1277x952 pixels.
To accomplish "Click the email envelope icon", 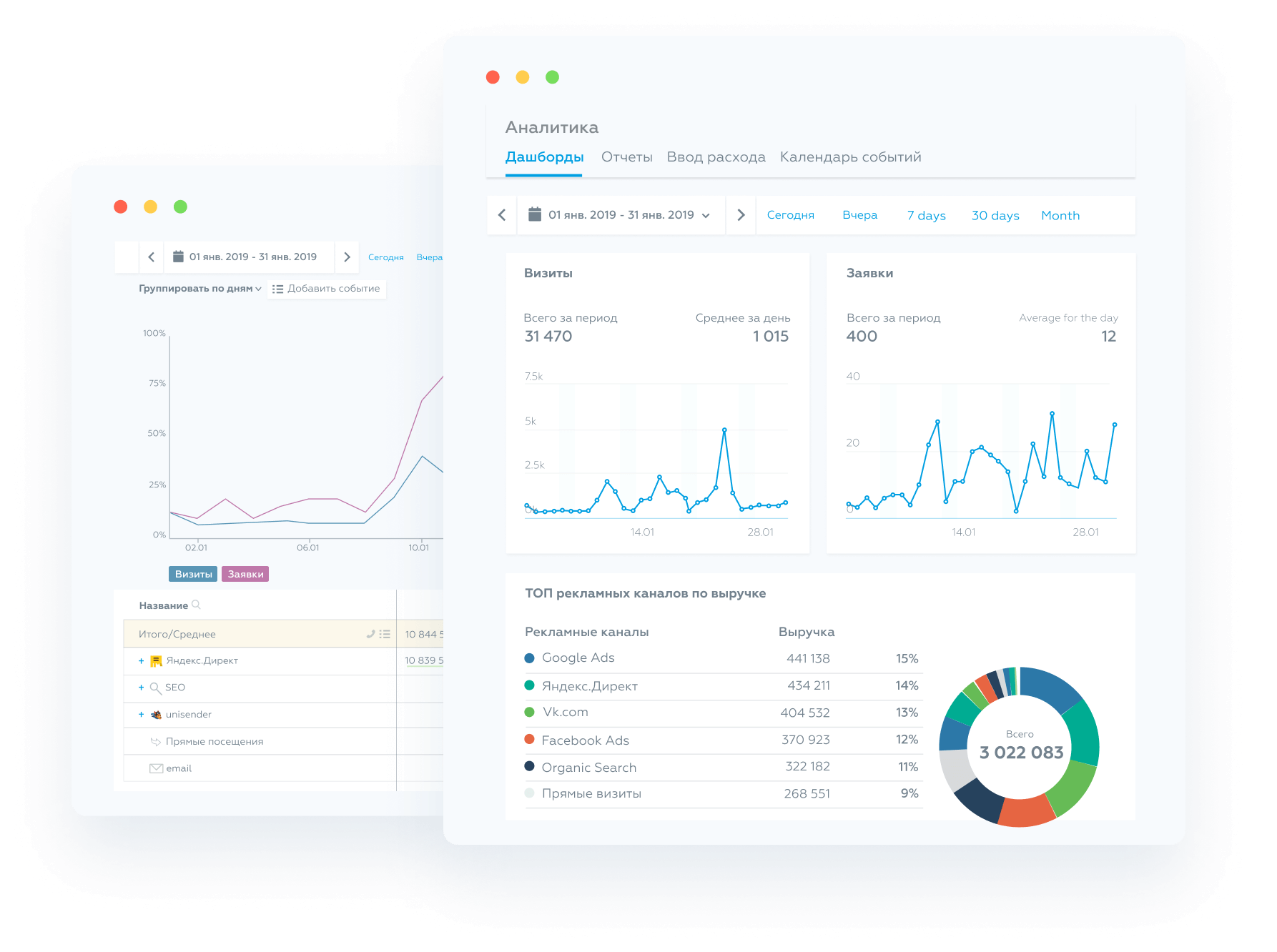I will pos(156,768).
